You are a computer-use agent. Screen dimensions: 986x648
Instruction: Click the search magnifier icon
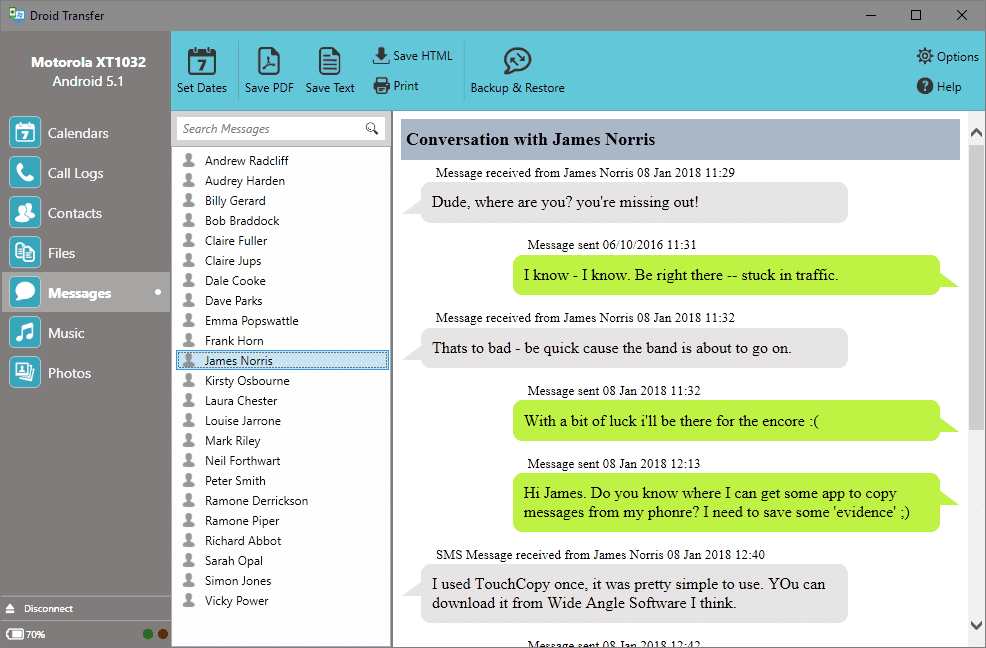click(372, 128)
